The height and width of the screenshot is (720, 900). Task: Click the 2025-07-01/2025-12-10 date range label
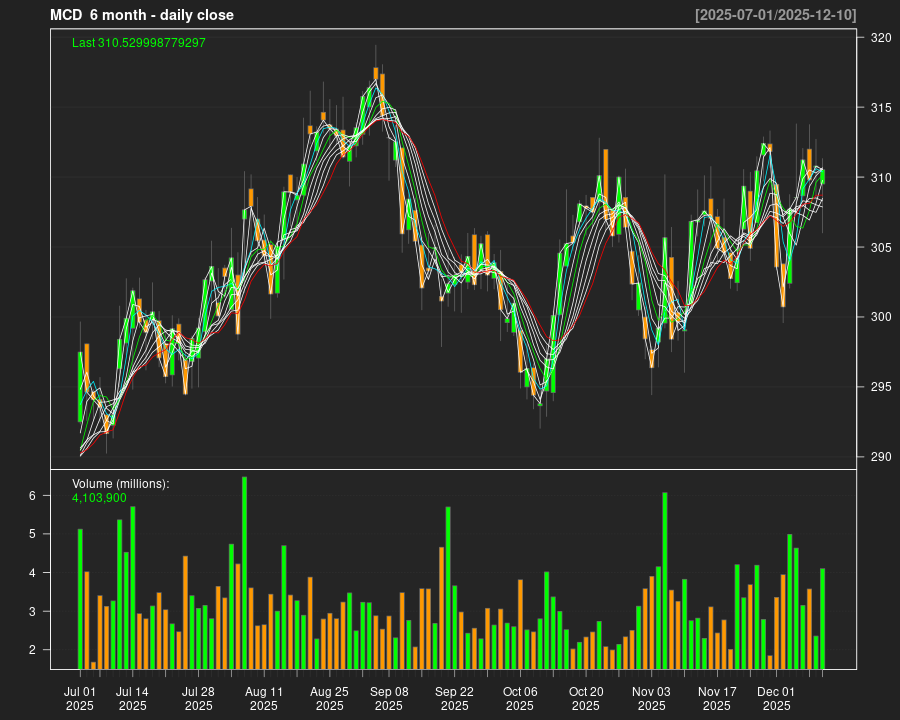775,15
